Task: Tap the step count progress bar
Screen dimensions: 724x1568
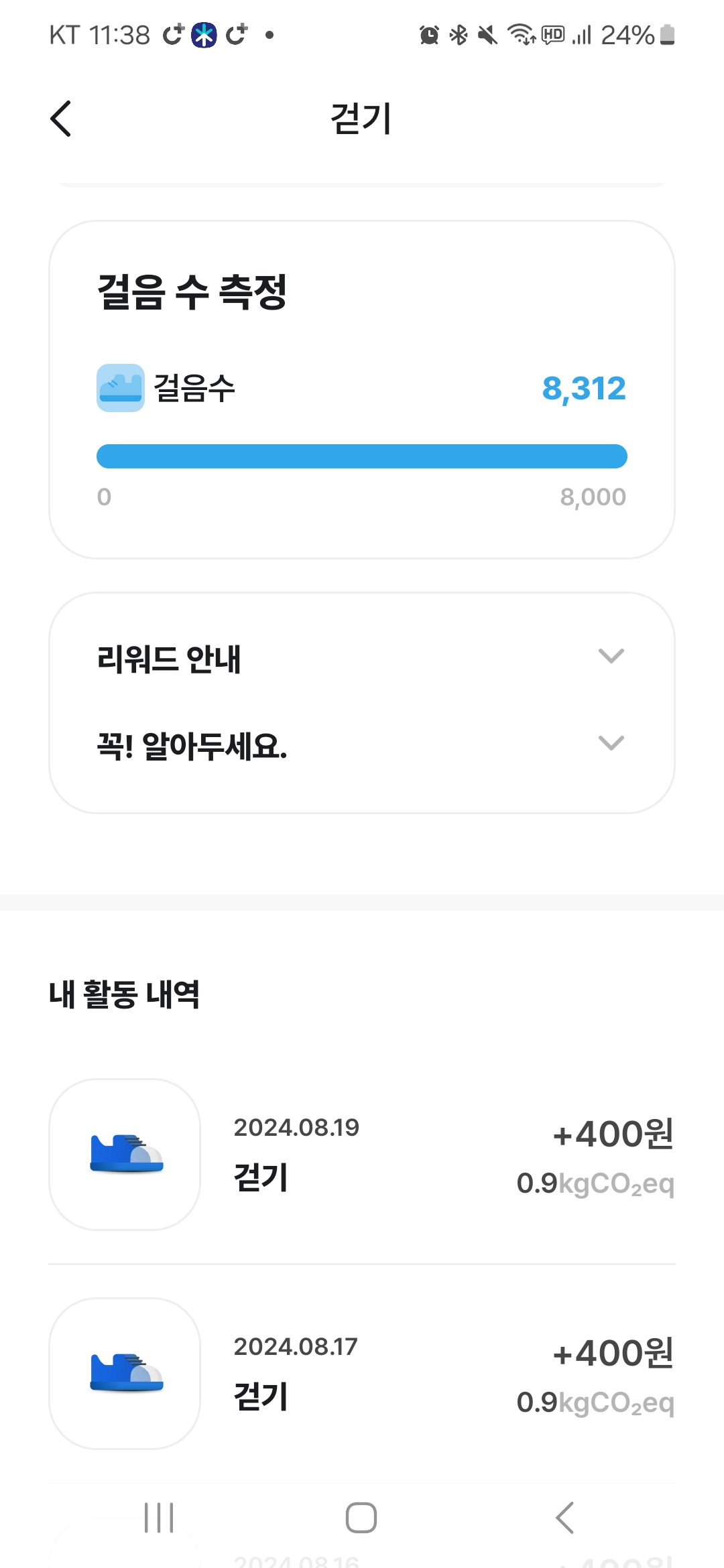Action: 362,456
